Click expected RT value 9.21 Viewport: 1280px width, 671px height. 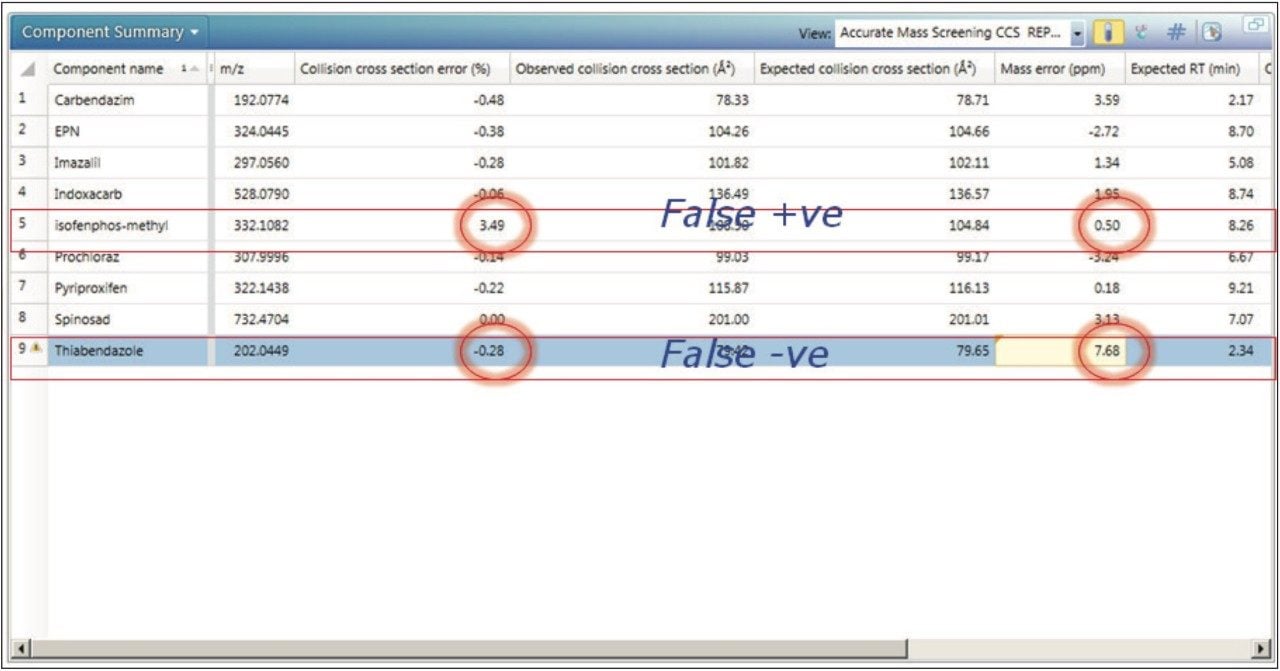coord(1240,288)
